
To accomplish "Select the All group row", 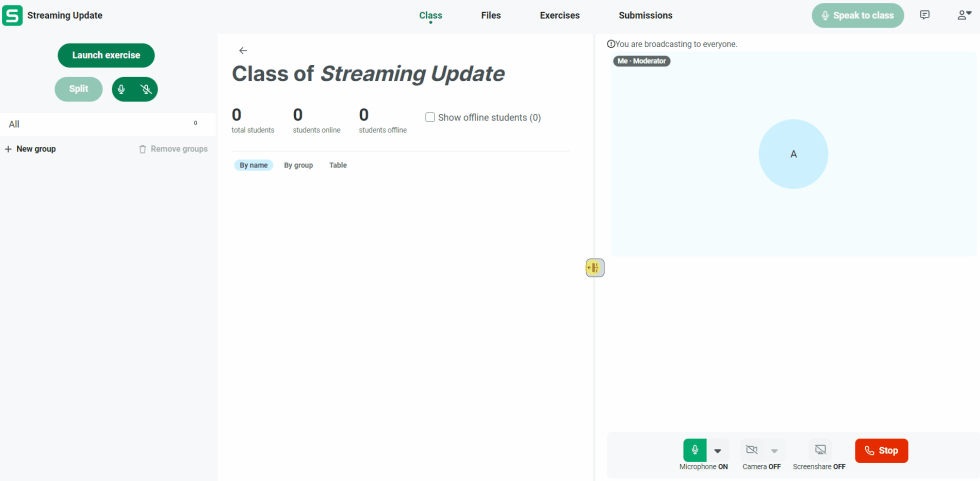I will click(x=100, y=124).
